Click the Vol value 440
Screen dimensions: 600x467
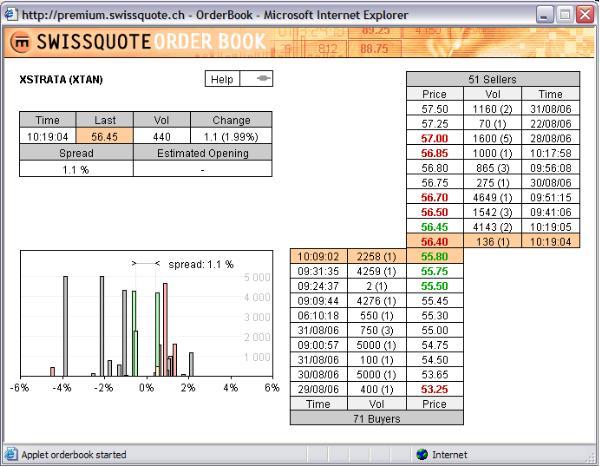(161, 136)
